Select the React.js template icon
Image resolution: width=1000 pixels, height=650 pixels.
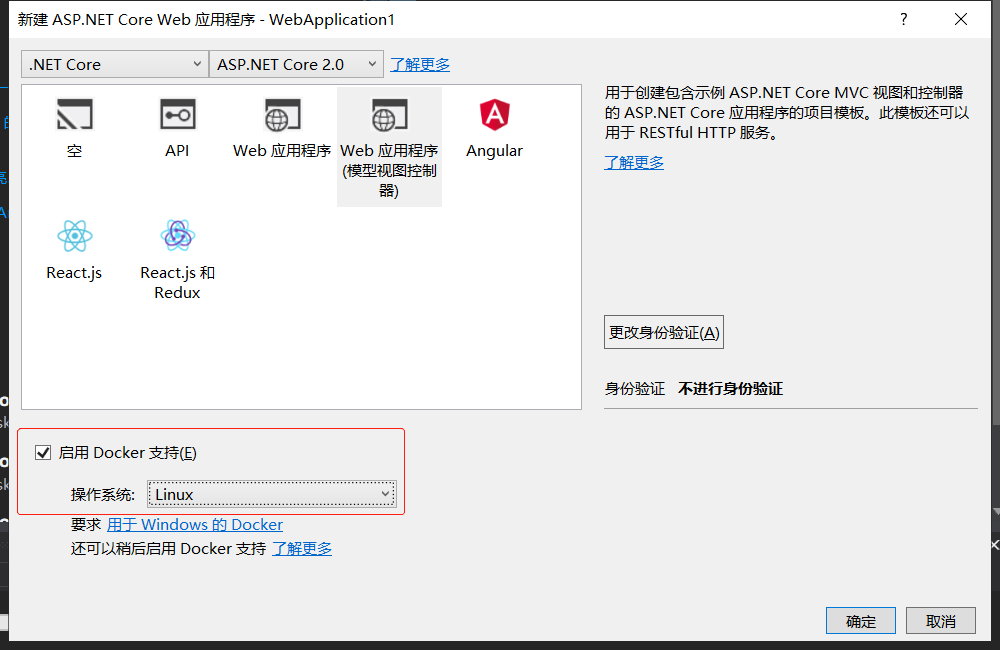pos(75,236)
